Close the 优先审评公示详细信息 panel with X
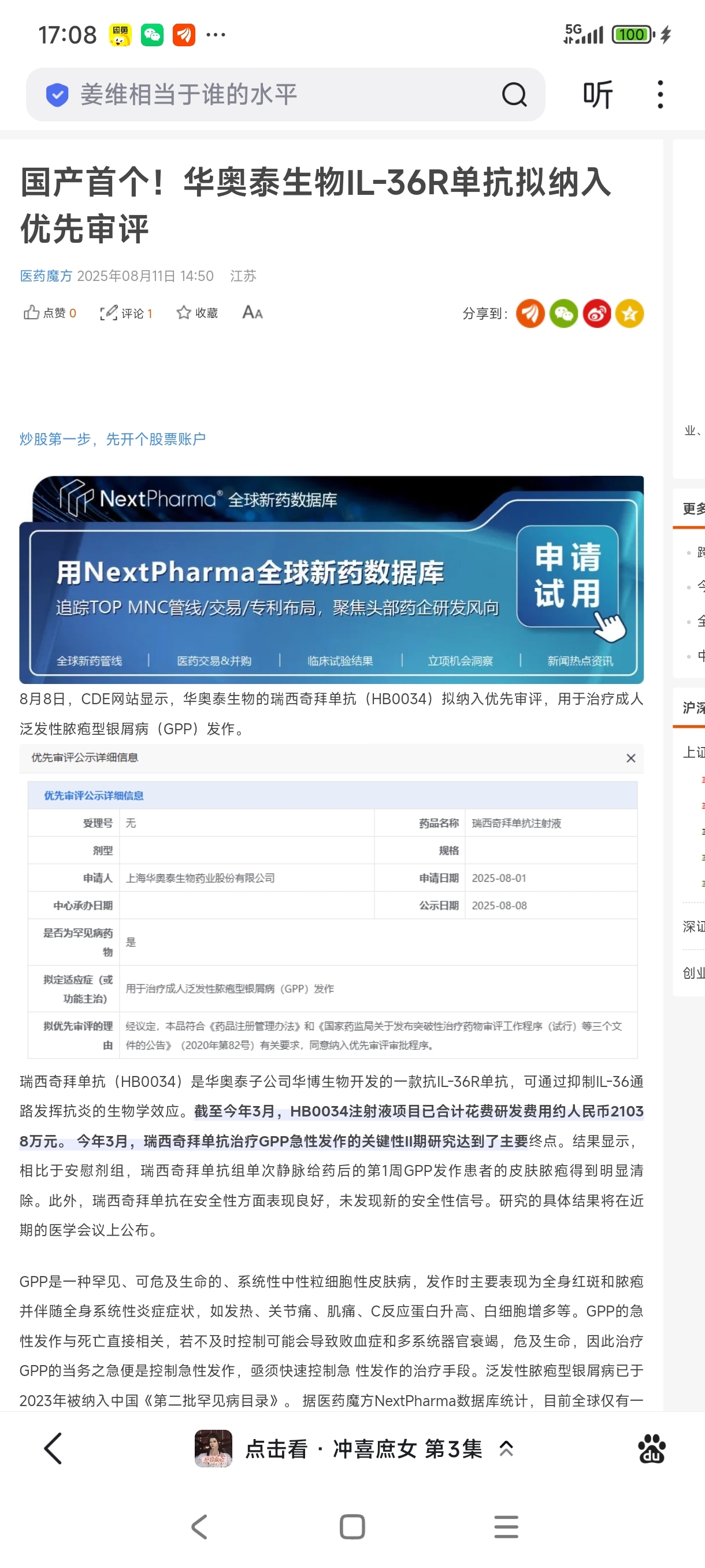705x1568 pixels. [631, 758]
